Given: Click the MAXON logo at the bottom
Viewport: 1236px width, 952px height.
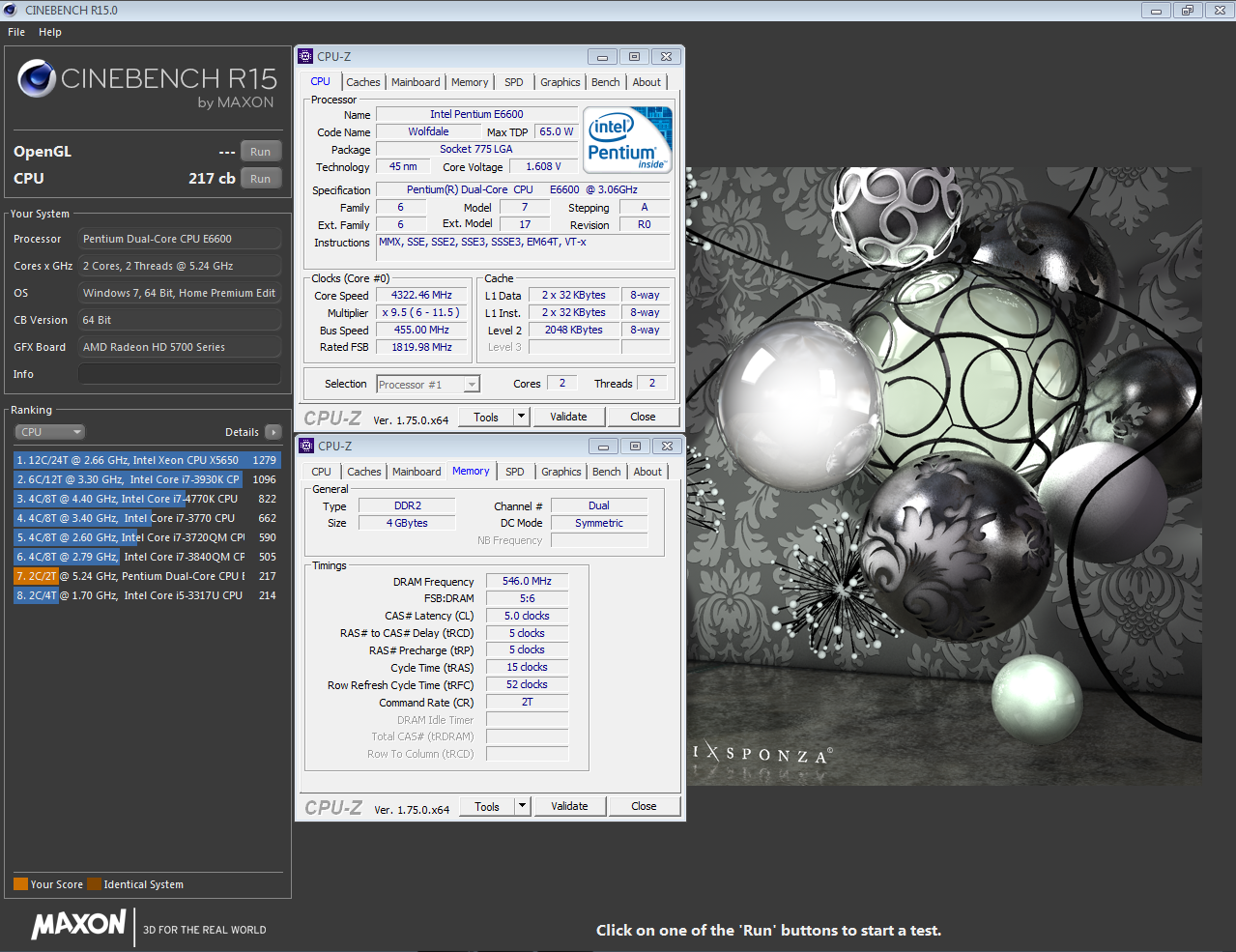Looking at the screenshot, I should pyautogui.click(x=79, y=924).
